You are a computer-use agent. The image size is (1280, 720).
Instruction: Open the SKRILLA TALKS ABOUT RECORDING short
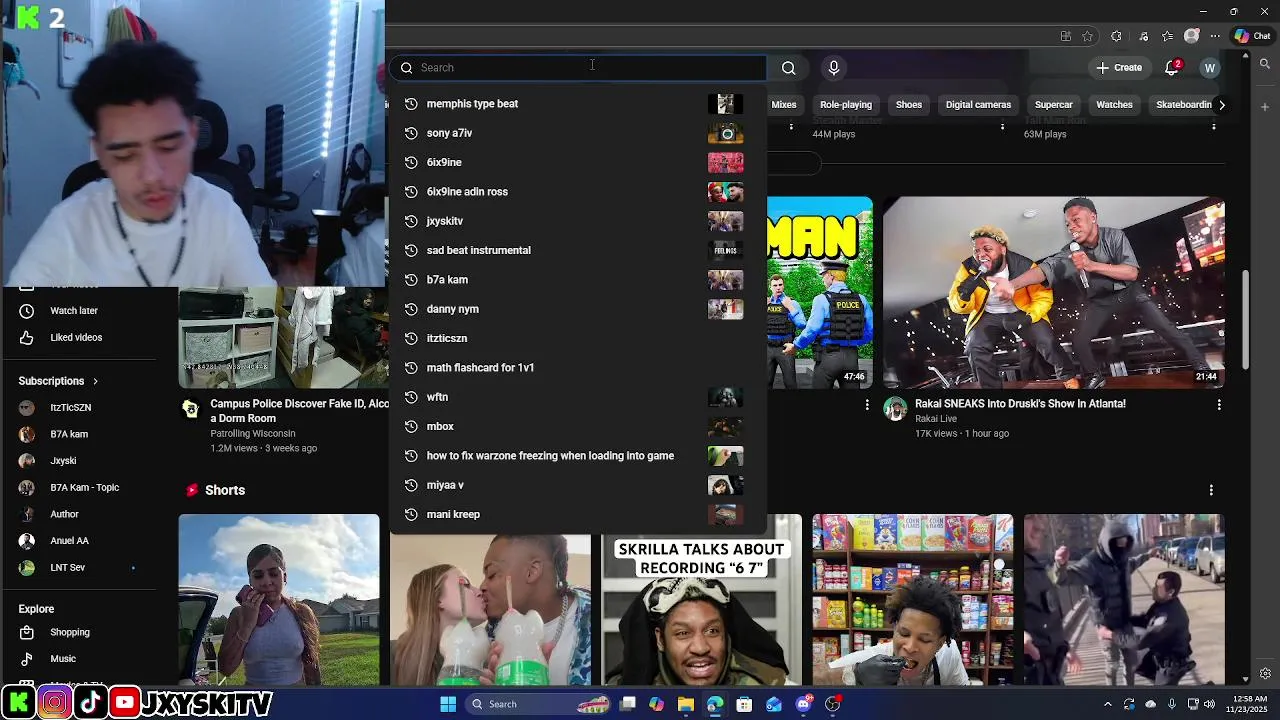[x=701, y=600]
